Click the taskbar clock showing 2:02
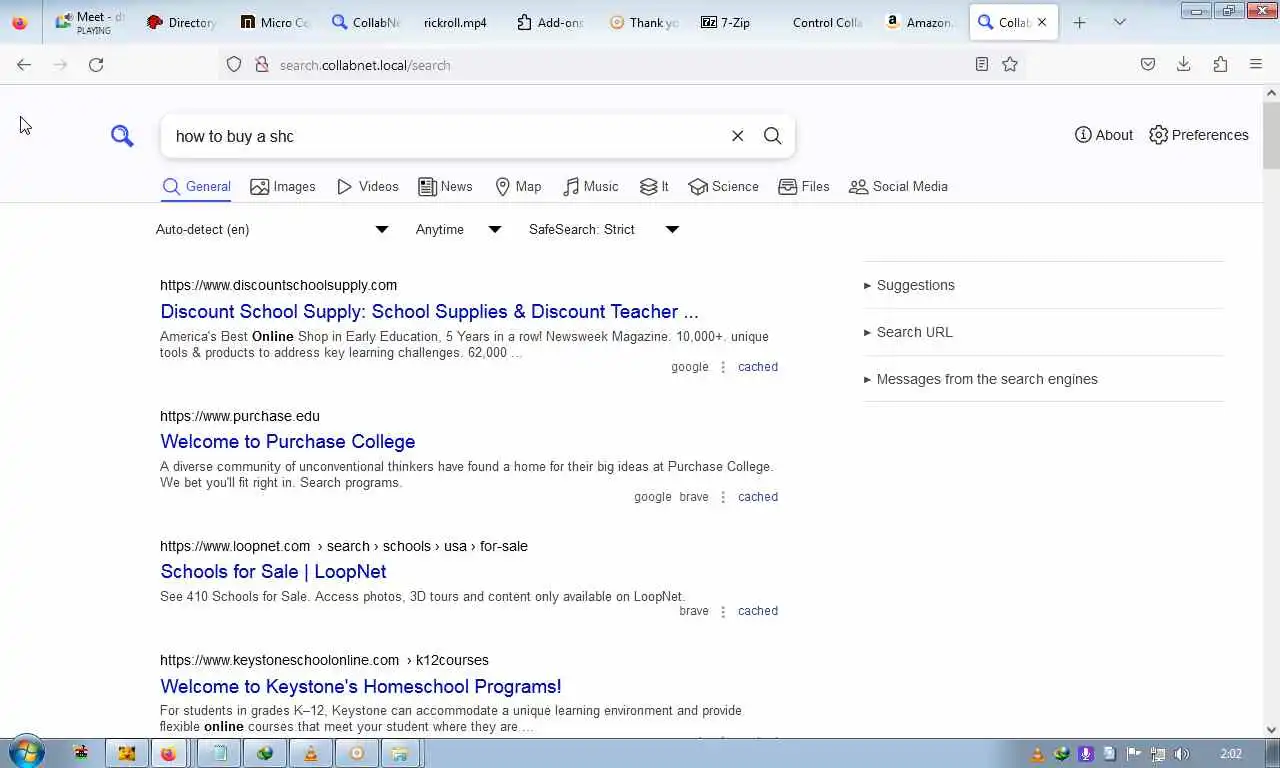This screenshot has width=1280, height=768. [1231, 754]
